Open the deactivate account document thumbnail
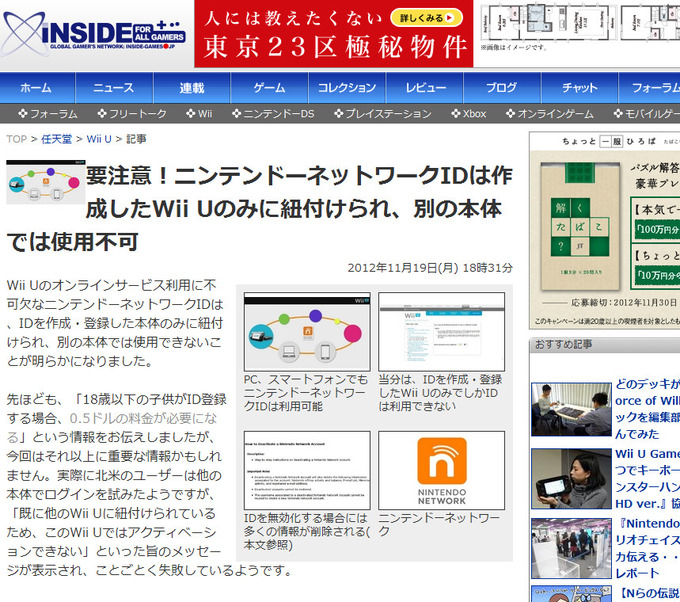The height and width of the screenshot is (602, 680). click(307, 471)
